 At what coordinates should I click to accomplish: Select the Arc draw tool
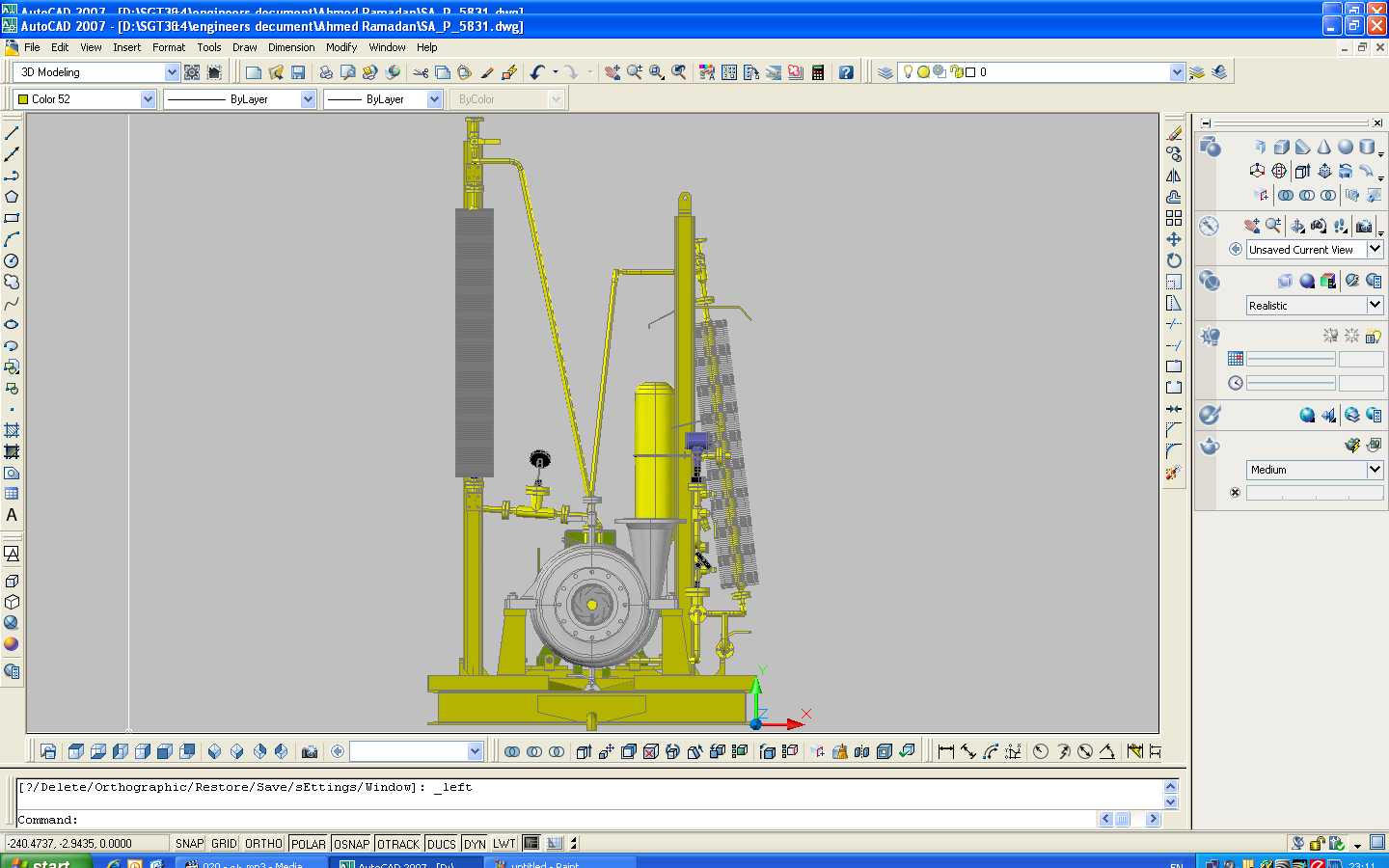pyautogui.click(x=12, y=239)
